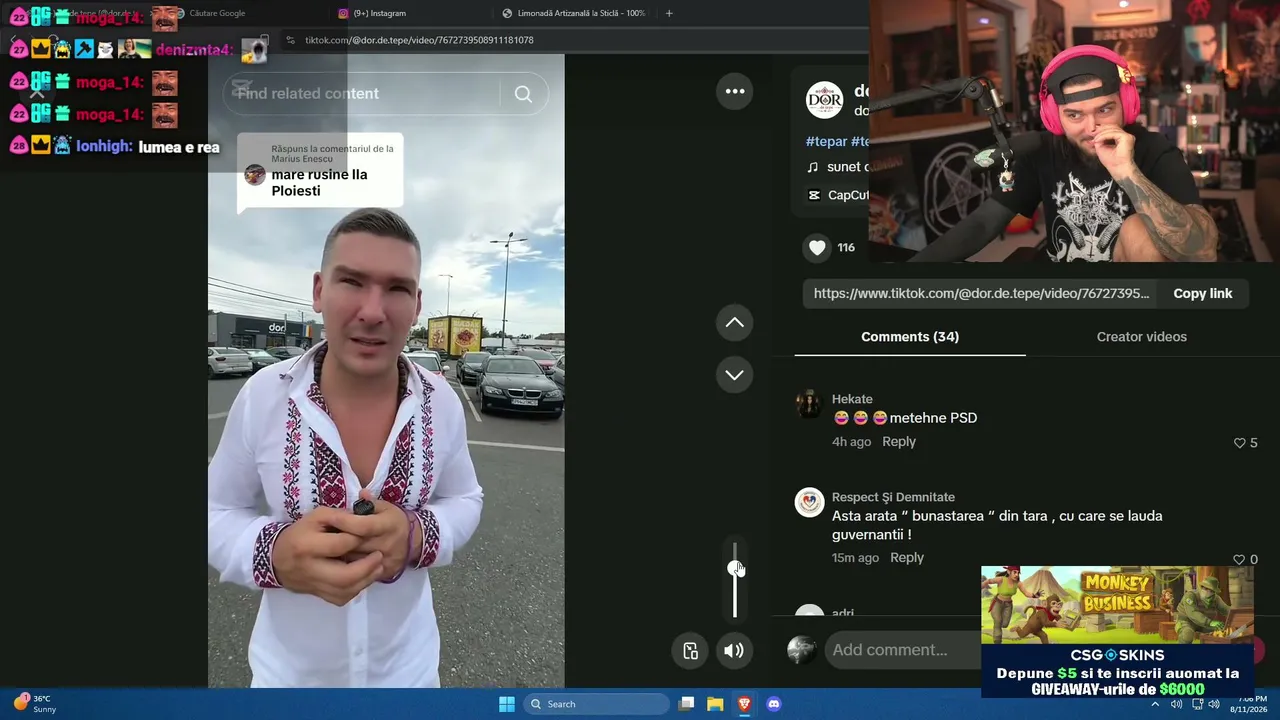Open the Hekate username link

(852, 399)
